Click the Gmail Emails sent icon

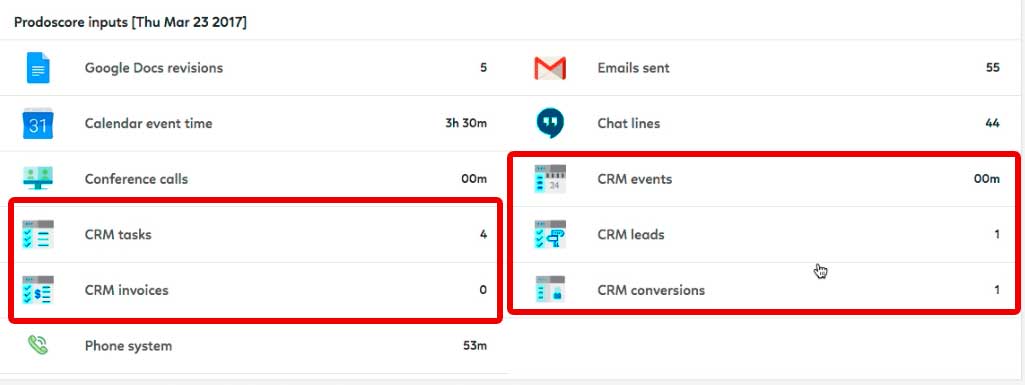[550, 68]
